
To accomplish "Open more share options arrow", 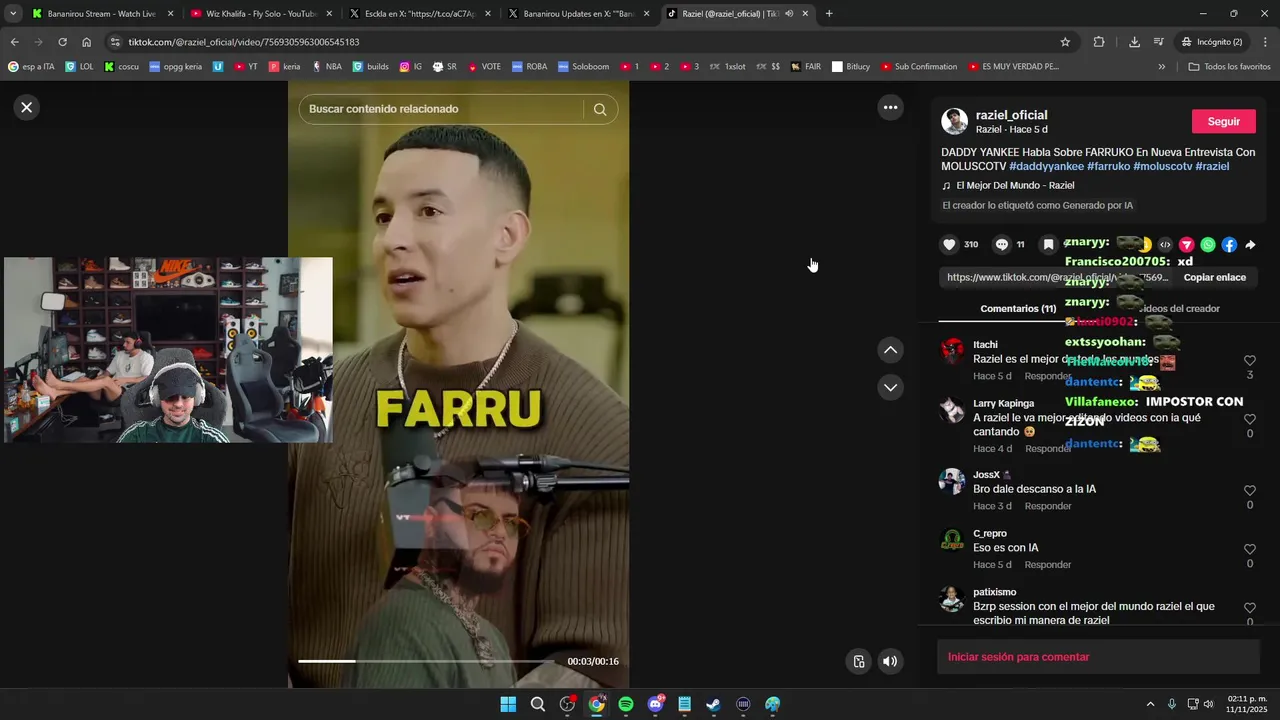I will (1250, 244).
